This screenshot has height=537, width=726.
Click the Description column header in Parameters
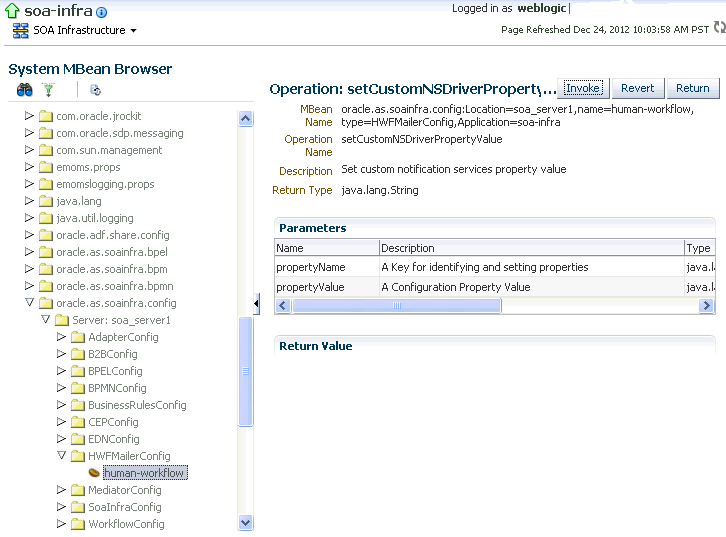click(x=532, y=248)
